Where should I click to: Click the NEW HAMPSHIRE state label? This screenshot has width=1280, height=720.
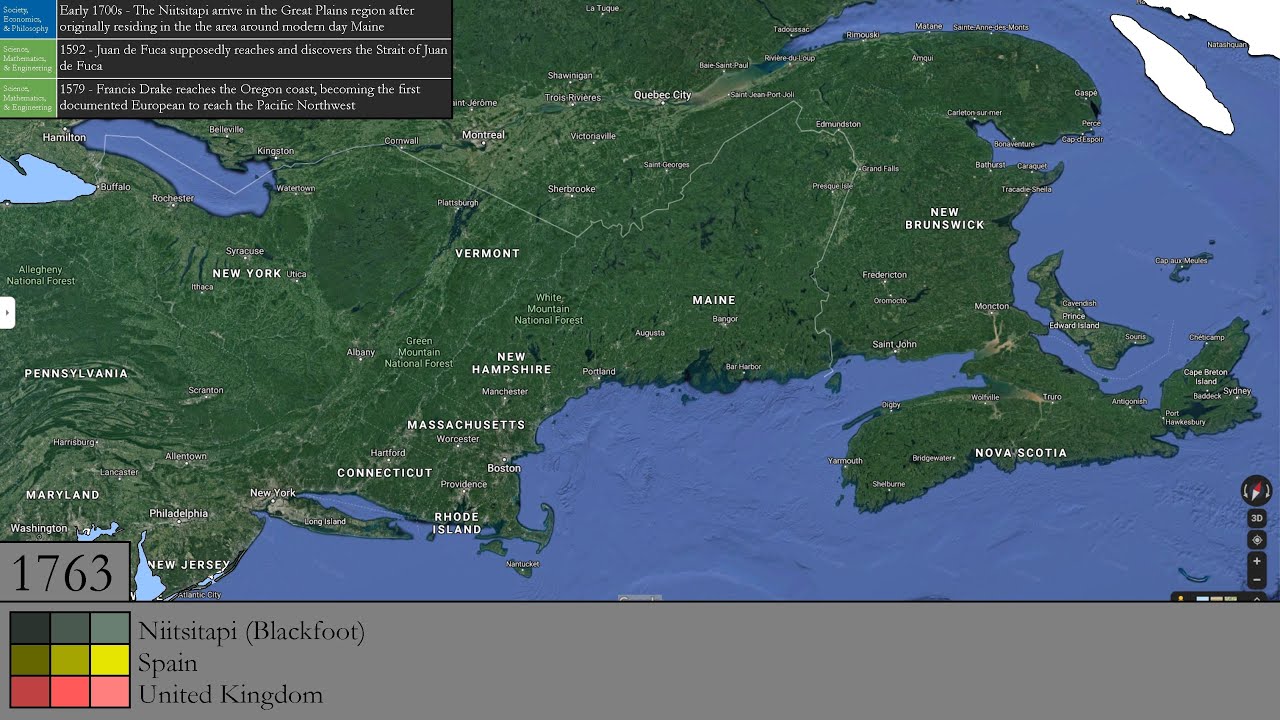[x=512, y=363]
